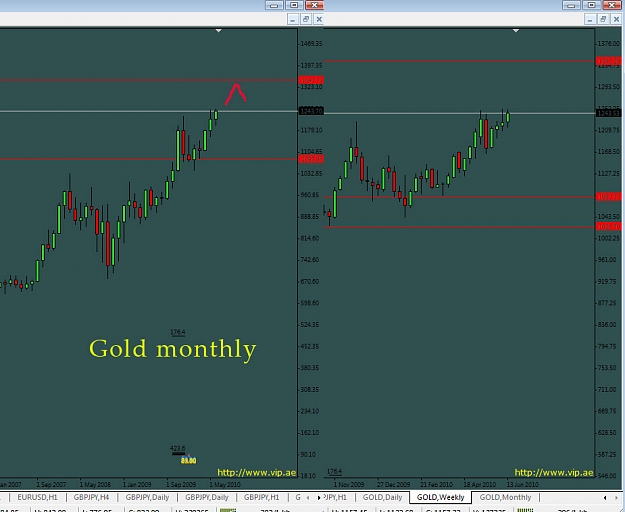Click the 89.80 yellow price label
Image resolution: width=625 pixels, height=512 pixels.
pos(189,461)
